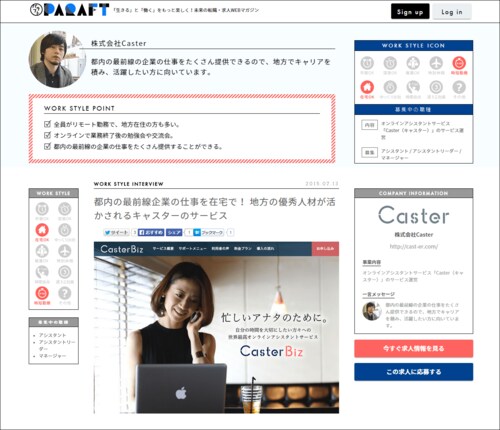The image size is (500, 430).
Task: Click the red house icon in left WORK STYLE sidebar
Action: click(x=42, y=230)
